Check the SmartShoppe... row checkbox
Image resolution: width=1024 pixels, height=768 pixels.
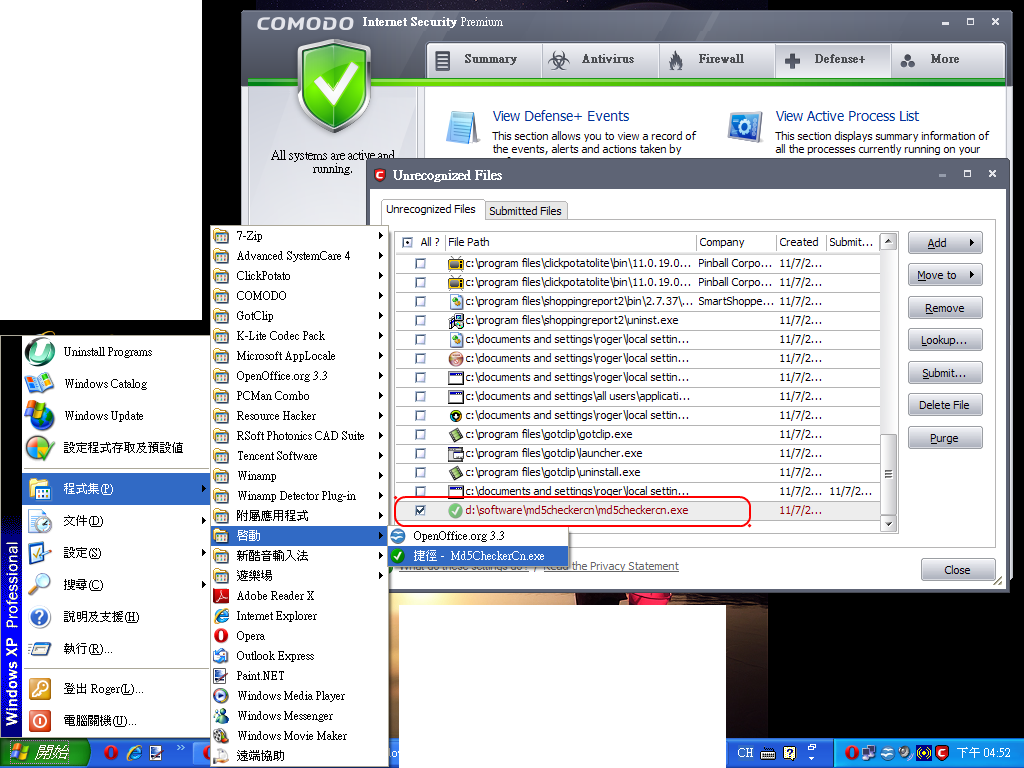(x=421, y=302)
